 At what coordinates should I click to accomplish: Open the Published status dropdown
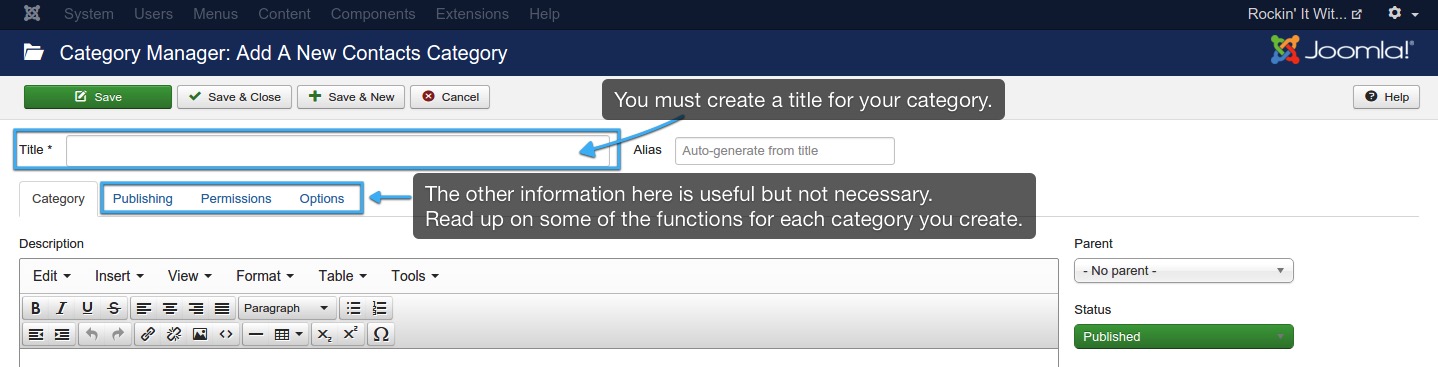(x=1183, y=337)
